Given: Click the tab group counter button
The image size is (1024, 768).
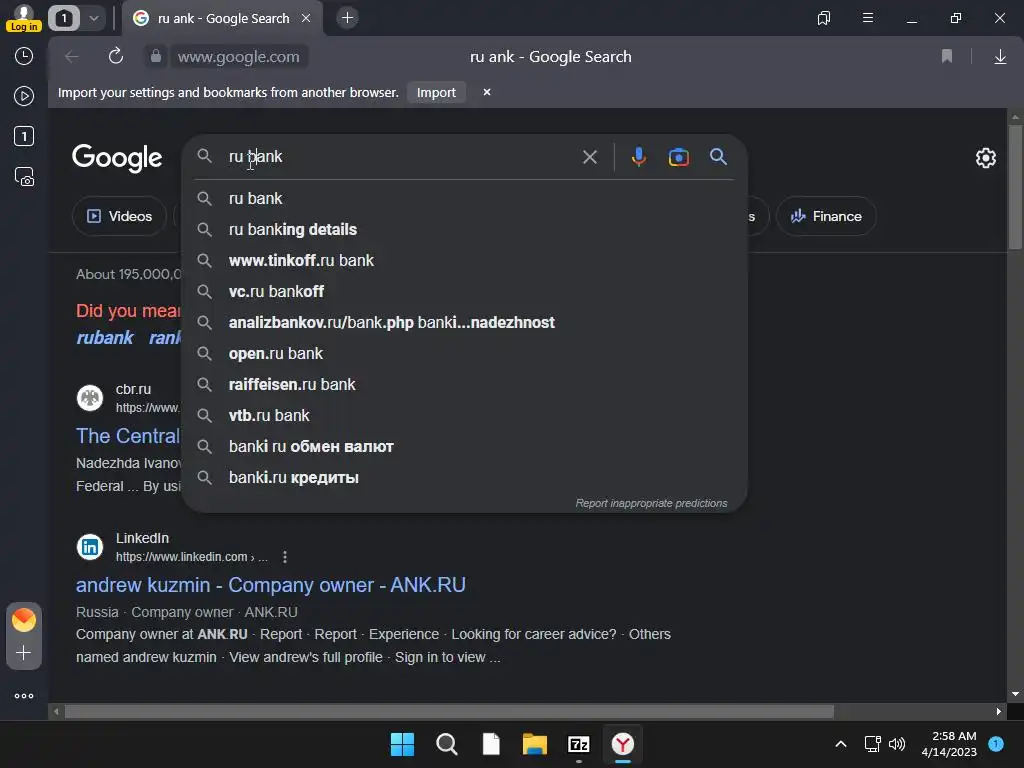Looking at the screenshot, I should click(x=64, y=18).
